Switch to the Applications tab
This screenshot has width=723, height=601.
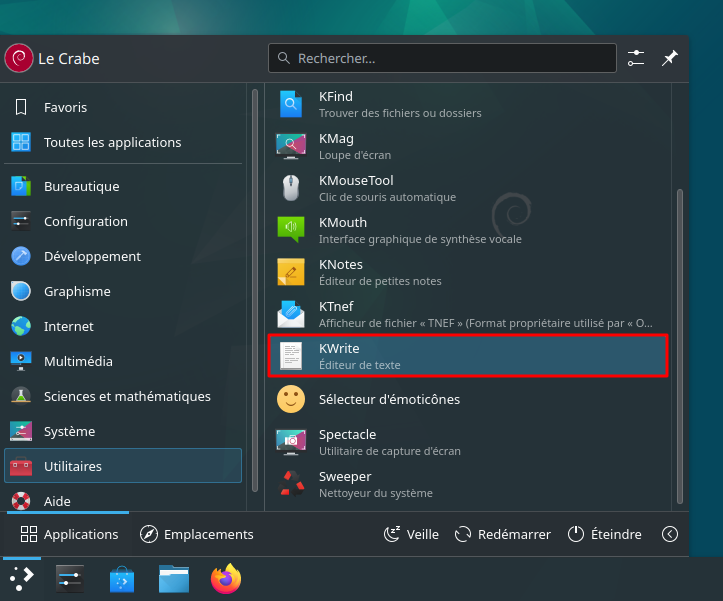[69, 534]
